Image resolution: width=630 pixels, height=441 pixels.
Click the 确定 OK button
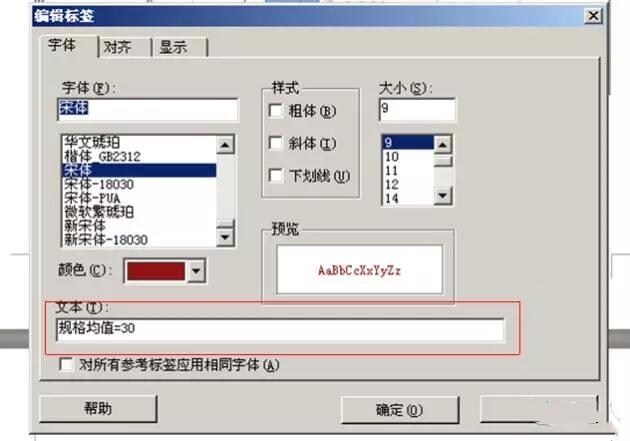[400, 410]
